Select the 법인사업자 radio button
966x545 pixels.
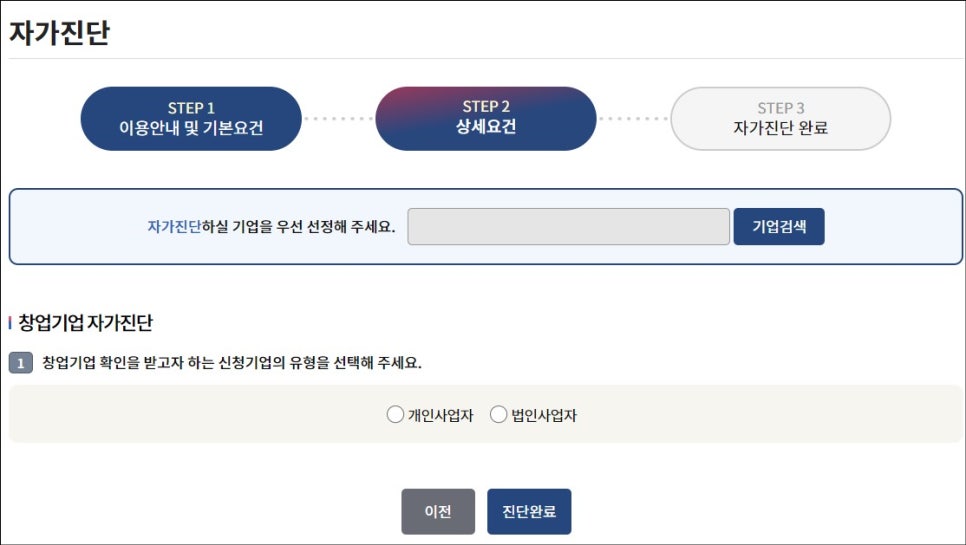click(498, 415)
